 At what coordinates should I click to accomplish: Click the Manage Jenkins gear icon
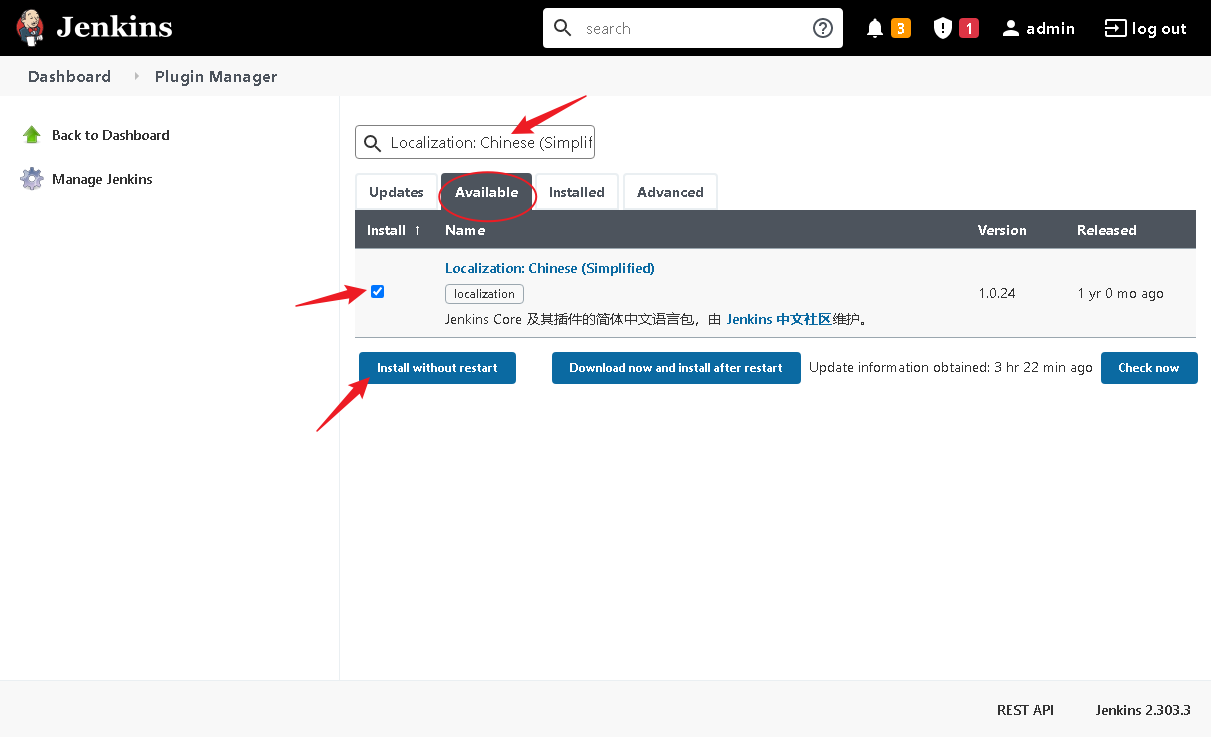tap(32, 179)
